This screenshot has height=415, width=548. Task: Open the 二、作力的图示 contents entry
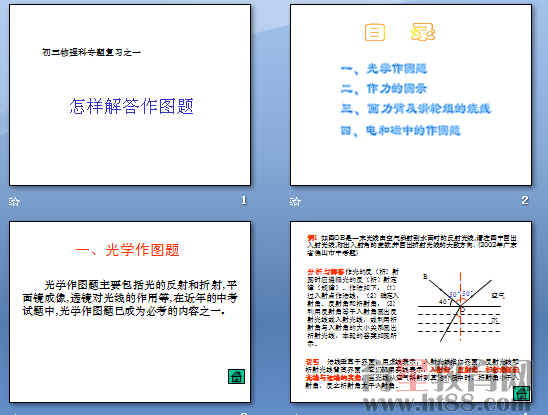pyautogui.click(x=384, y=88)
